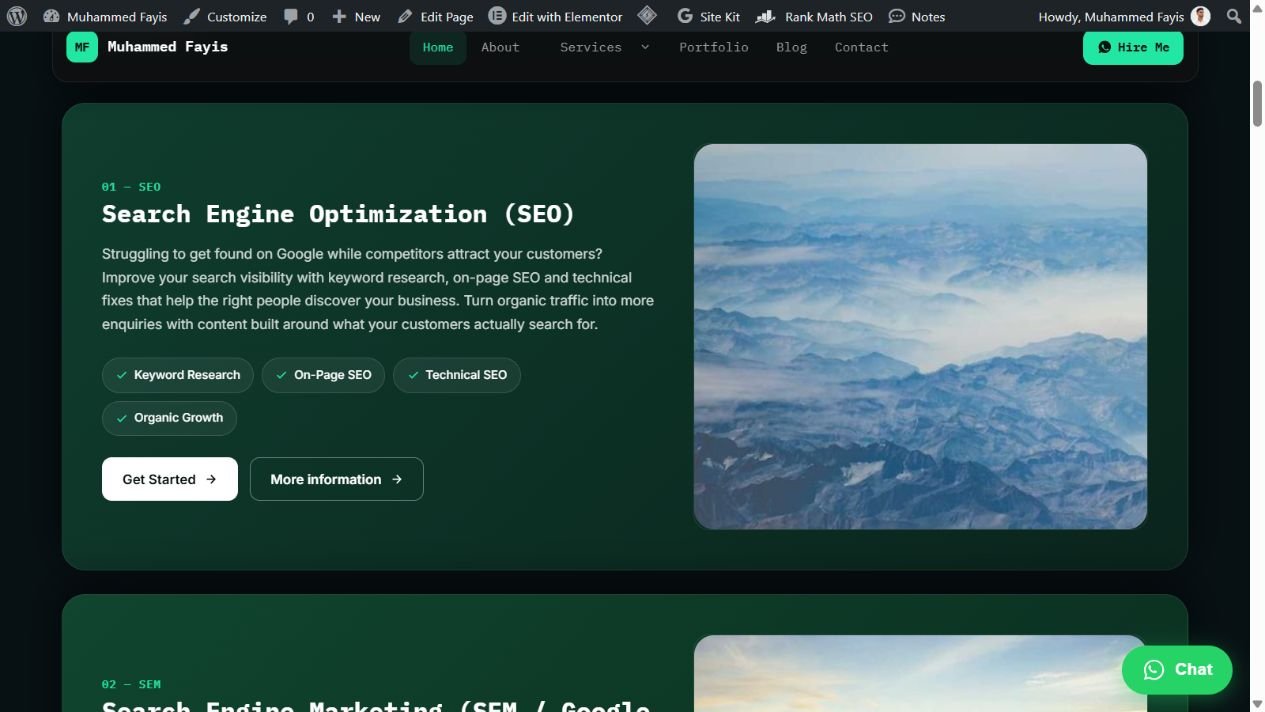Image resolution: width=1265 pixels, height=712 pixels.
Task: Open the New content menu
Action: [356, 16]
